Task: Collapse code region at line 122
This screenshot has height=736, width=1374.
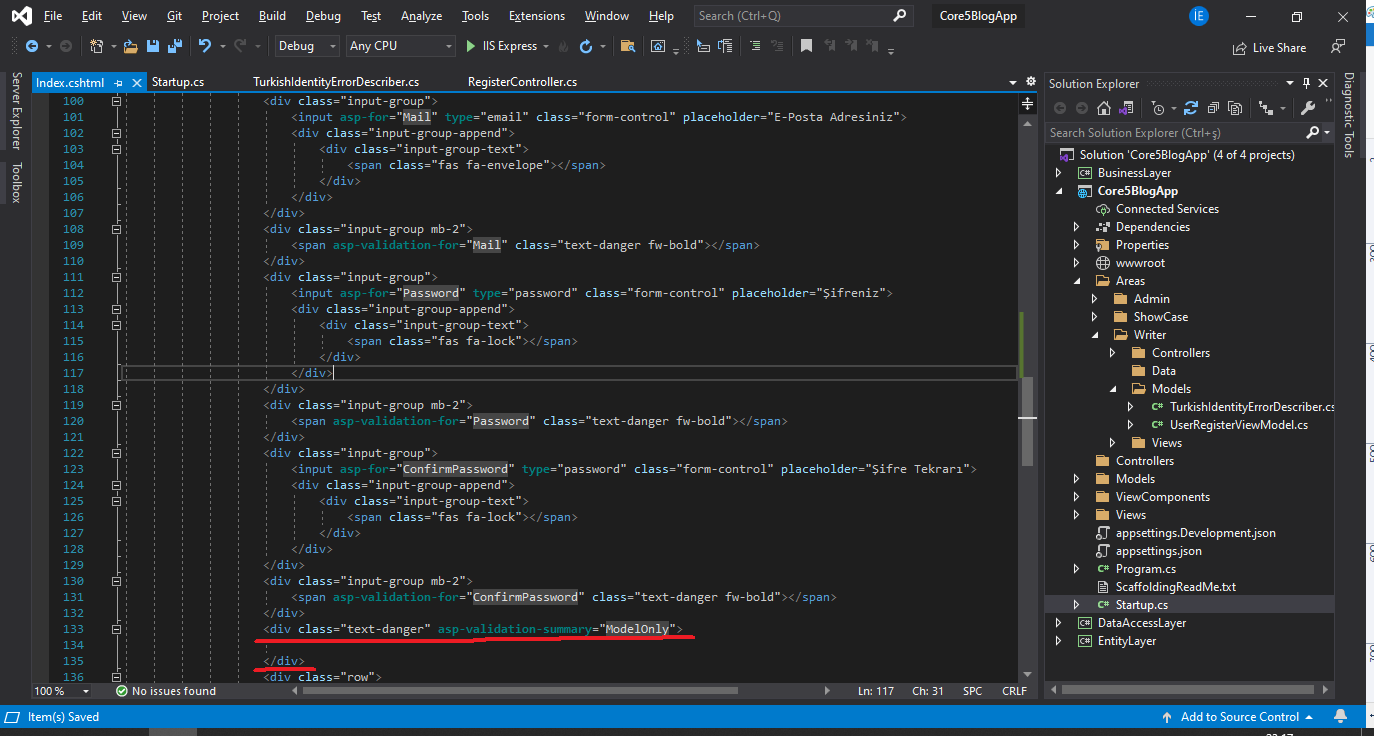Action: tap(117, 453)
